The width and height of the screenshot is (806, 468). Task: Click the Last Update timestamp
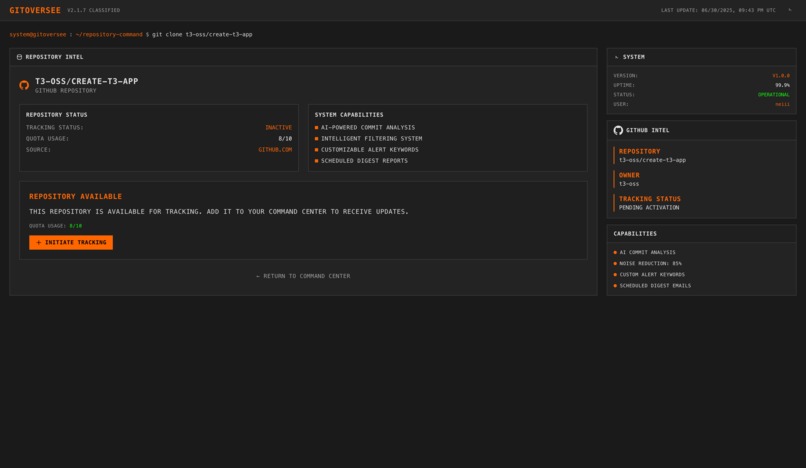(x=718, y=10)
